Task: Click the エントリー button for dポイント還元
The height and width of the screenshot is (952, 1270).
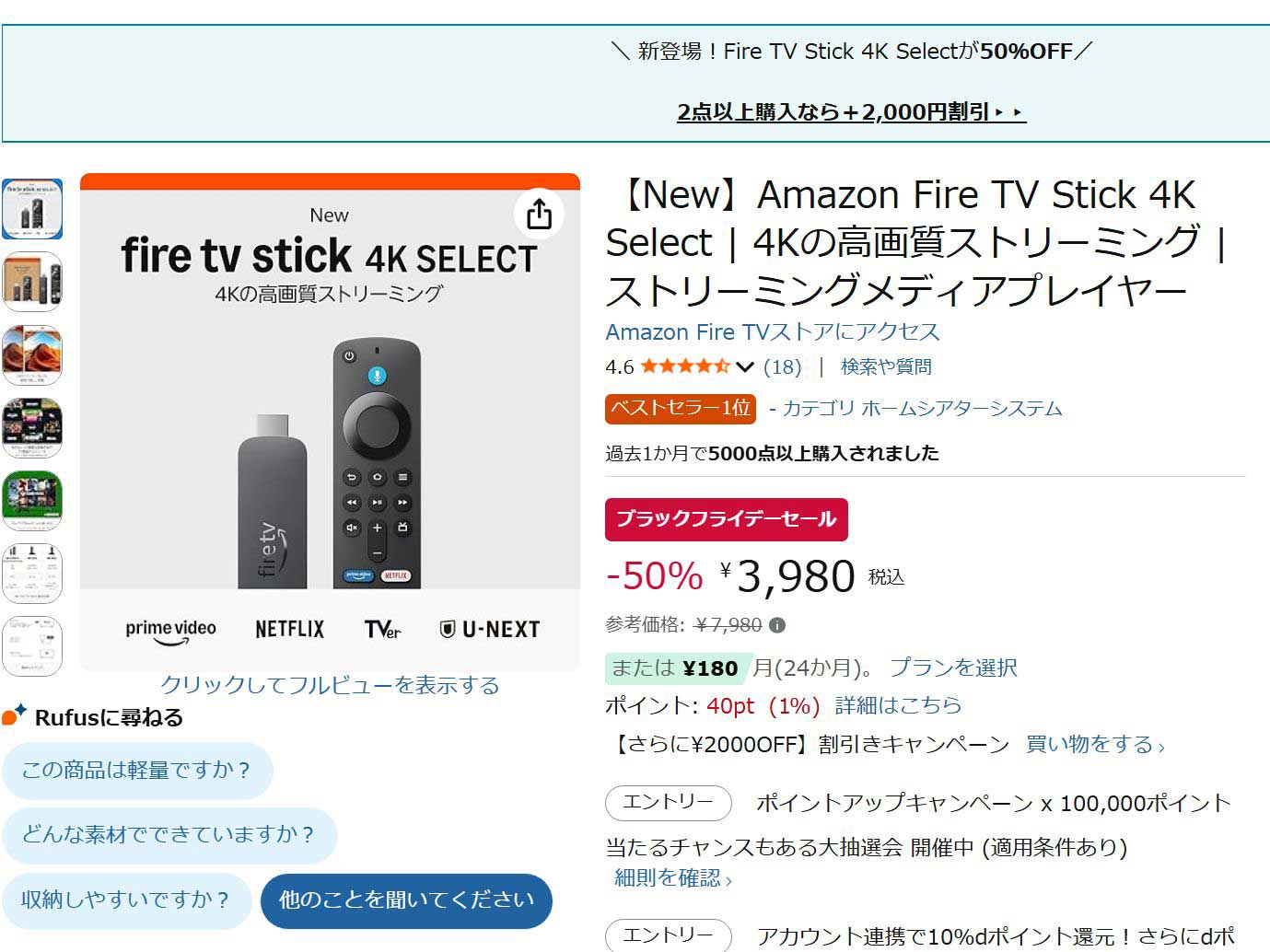Action: [668, 935]
